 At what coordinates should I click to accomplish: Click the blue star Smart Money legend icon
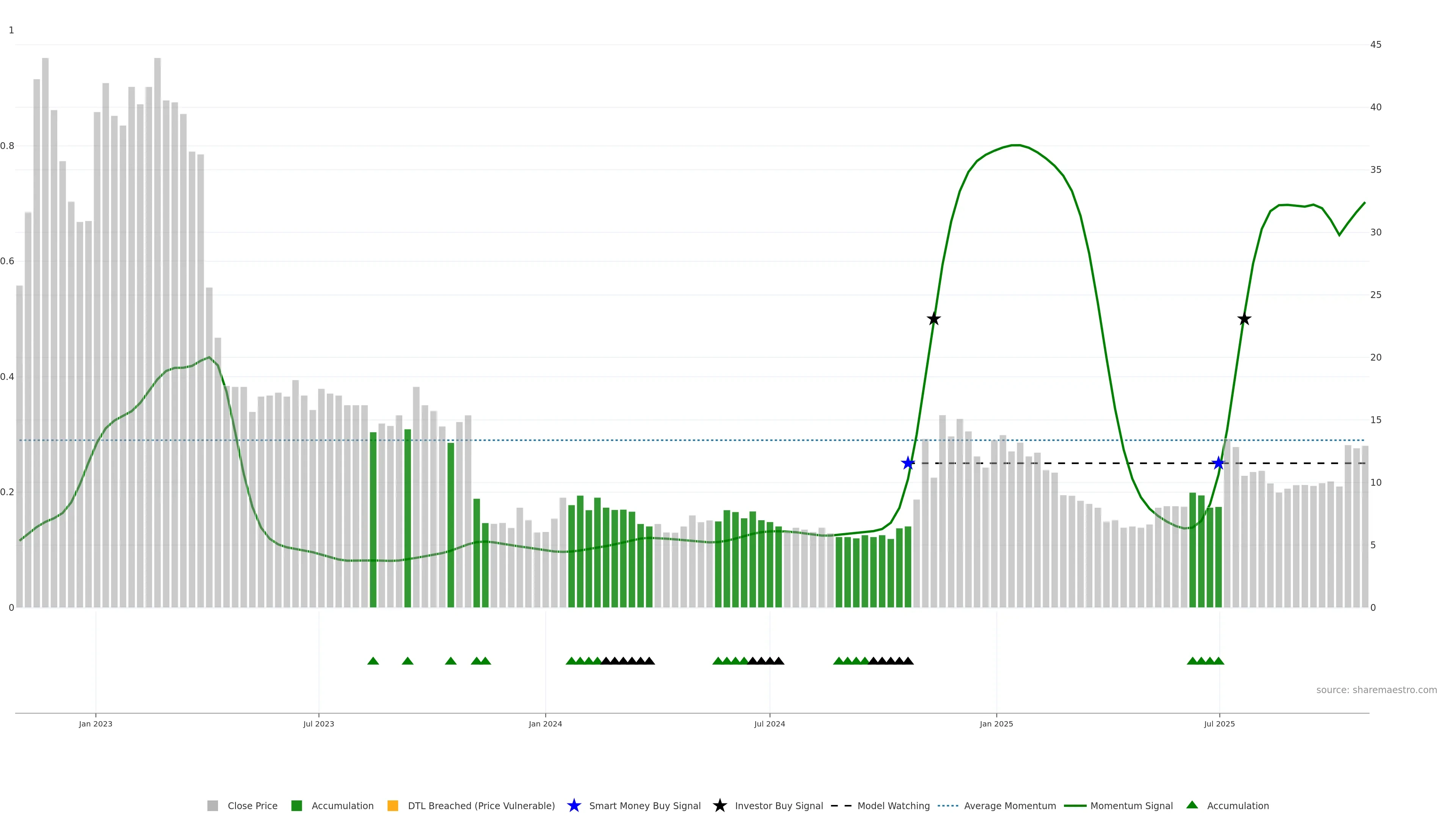click(x=574, y=806)
